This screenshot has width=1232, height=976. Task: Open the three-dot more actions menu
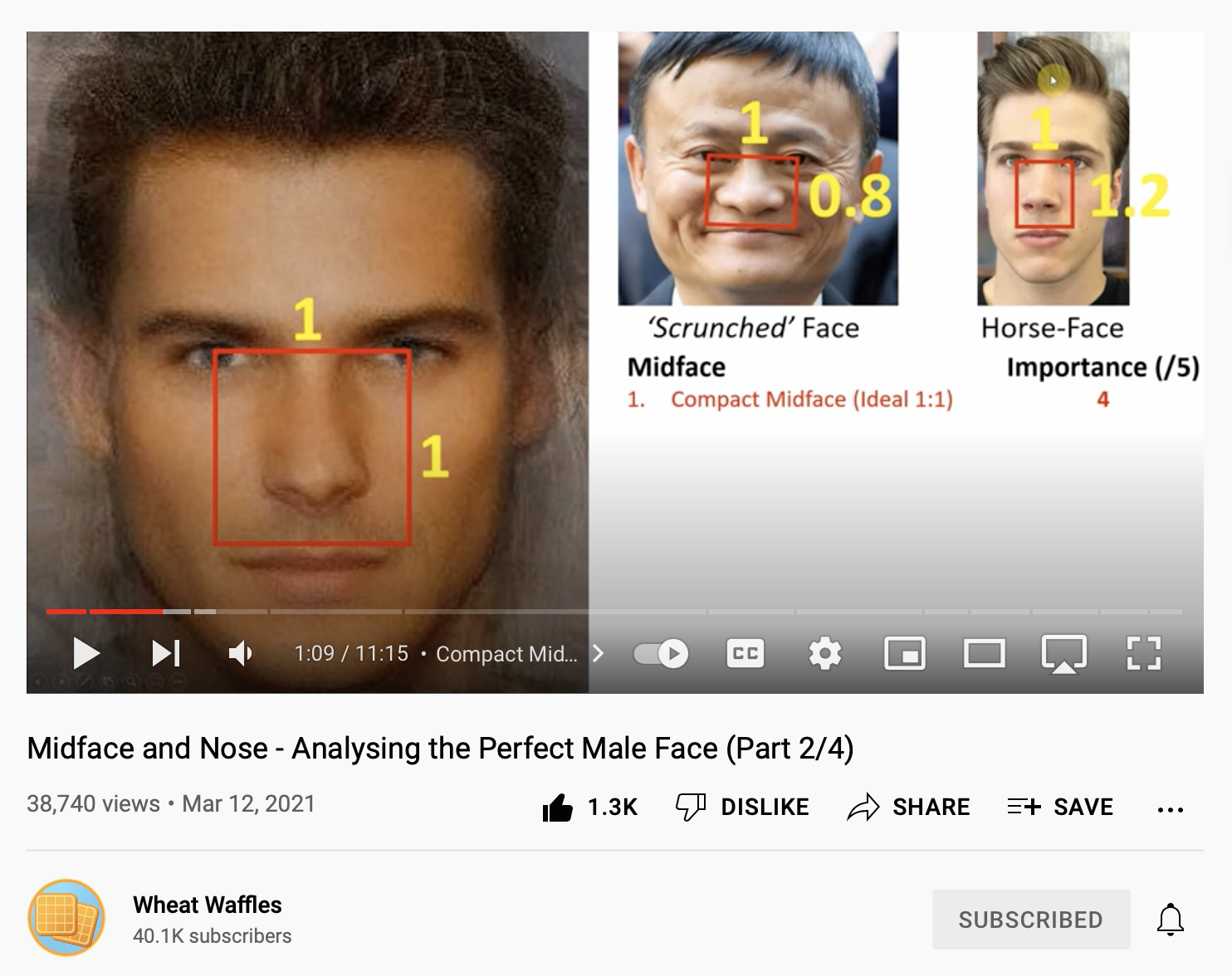coord(1170,809)
